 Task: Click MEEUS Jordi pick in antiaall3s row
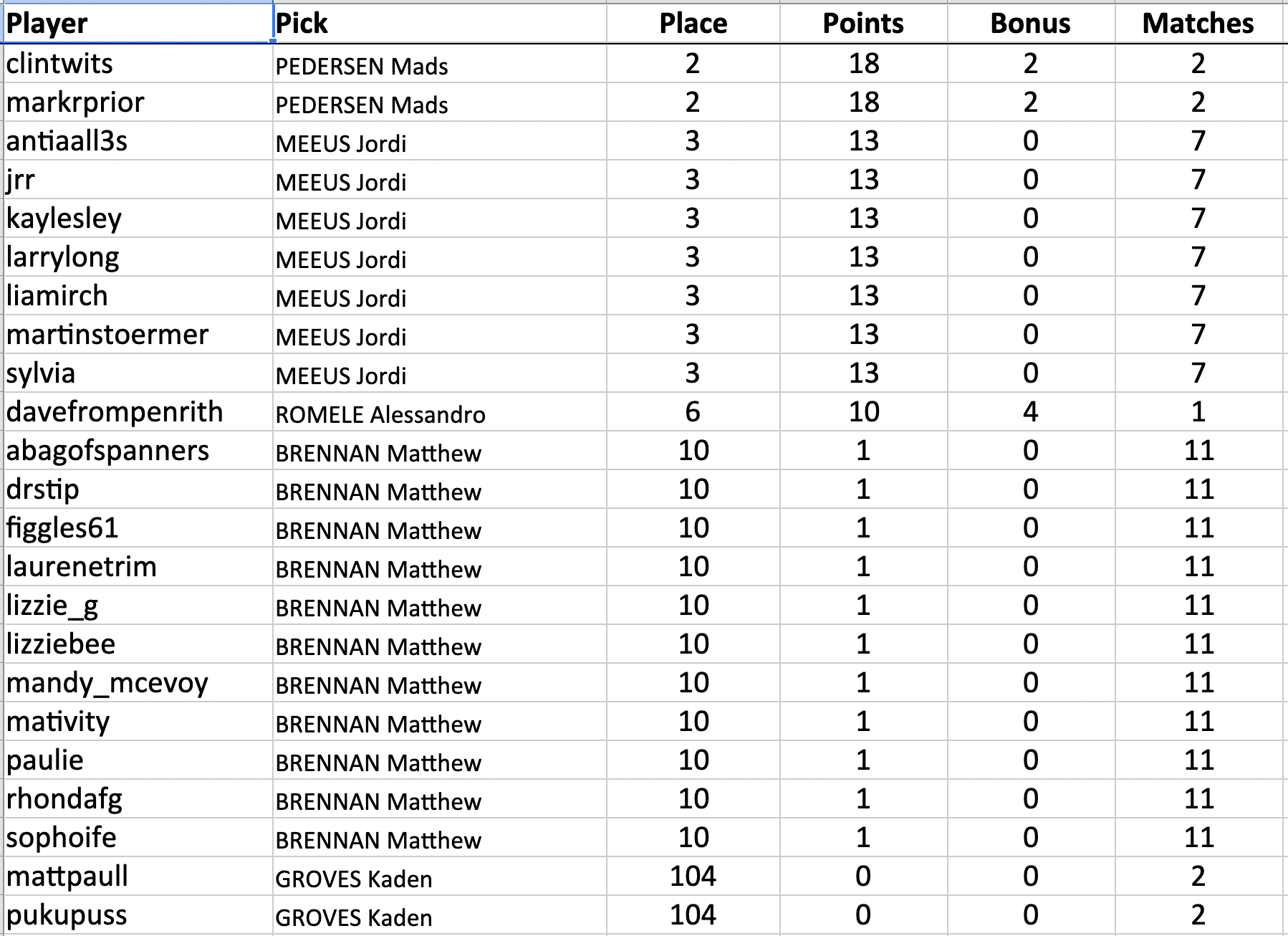(440, 141)
